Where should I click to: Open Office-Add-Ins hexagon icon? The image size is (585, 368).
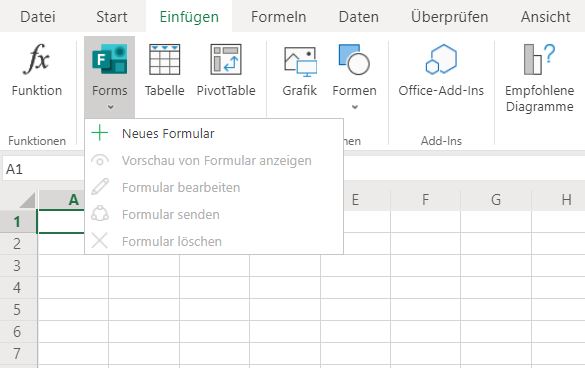click(441, 59)
